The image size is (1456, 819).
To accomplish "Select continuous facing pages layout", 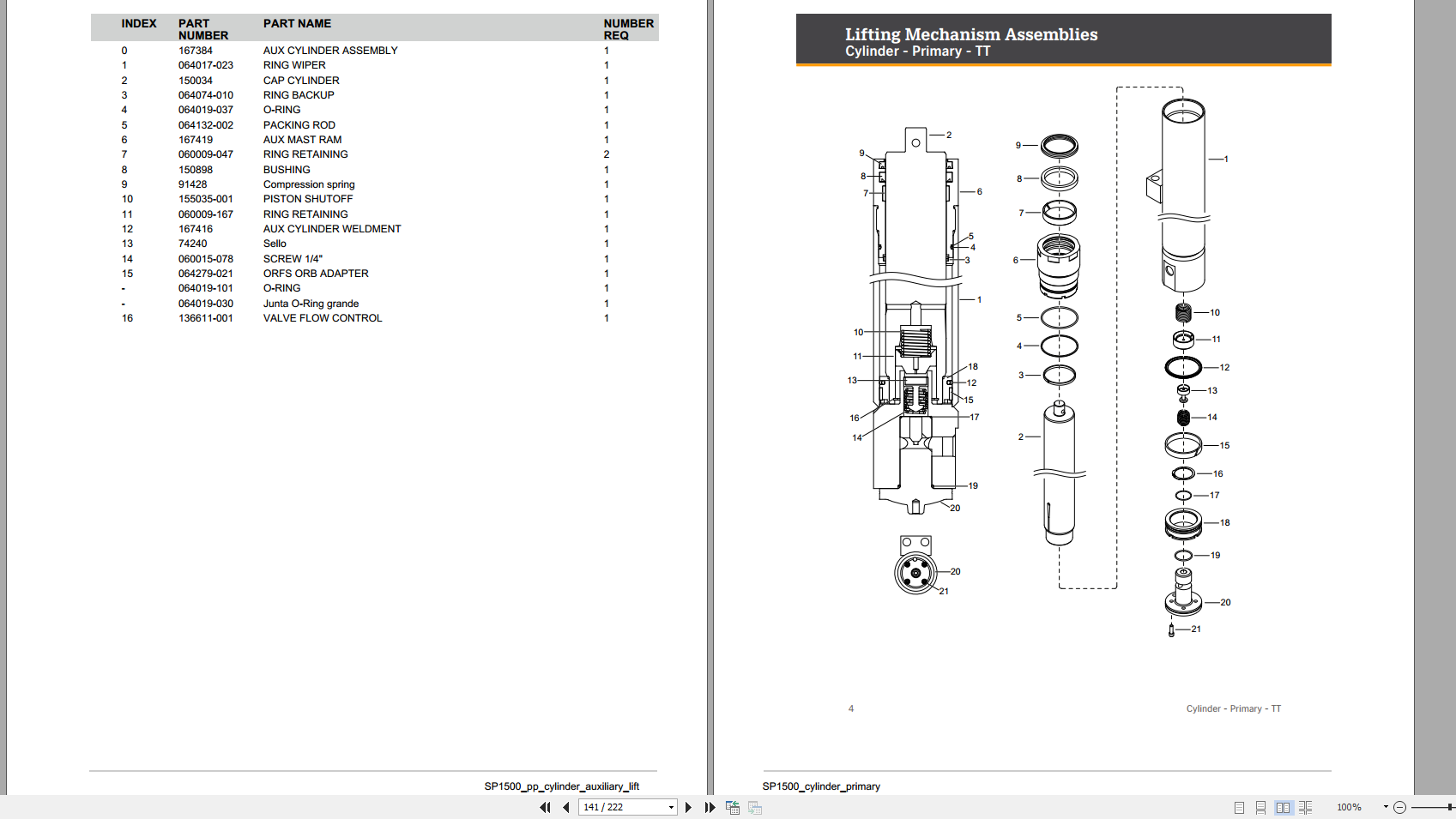I will (x=1305, y=807).
